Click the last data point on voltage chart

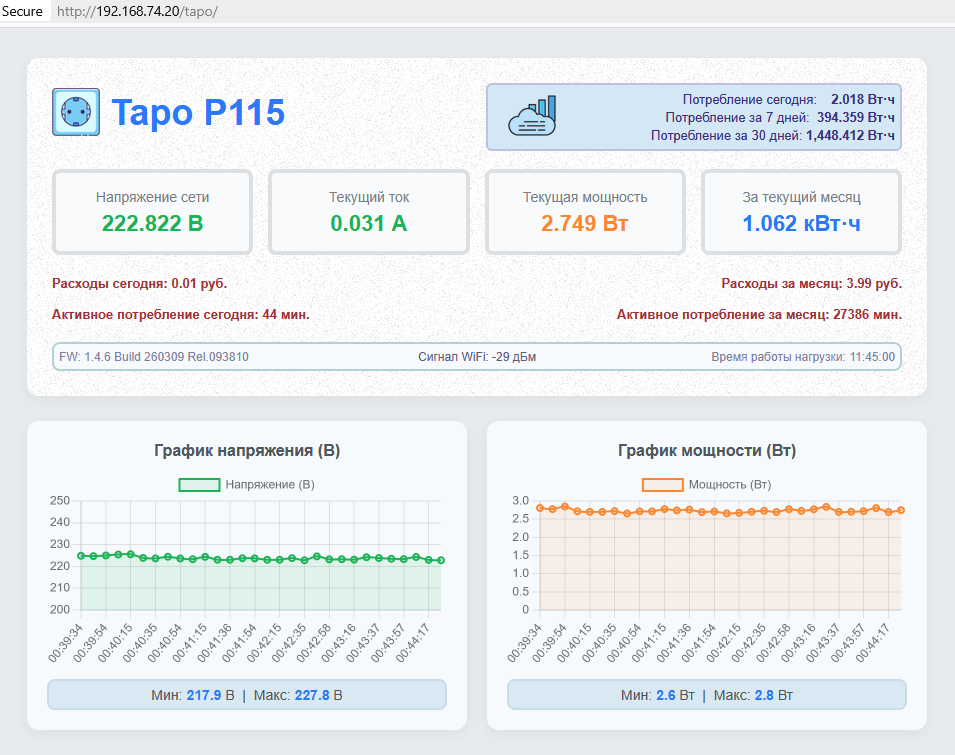click(441, 560)
